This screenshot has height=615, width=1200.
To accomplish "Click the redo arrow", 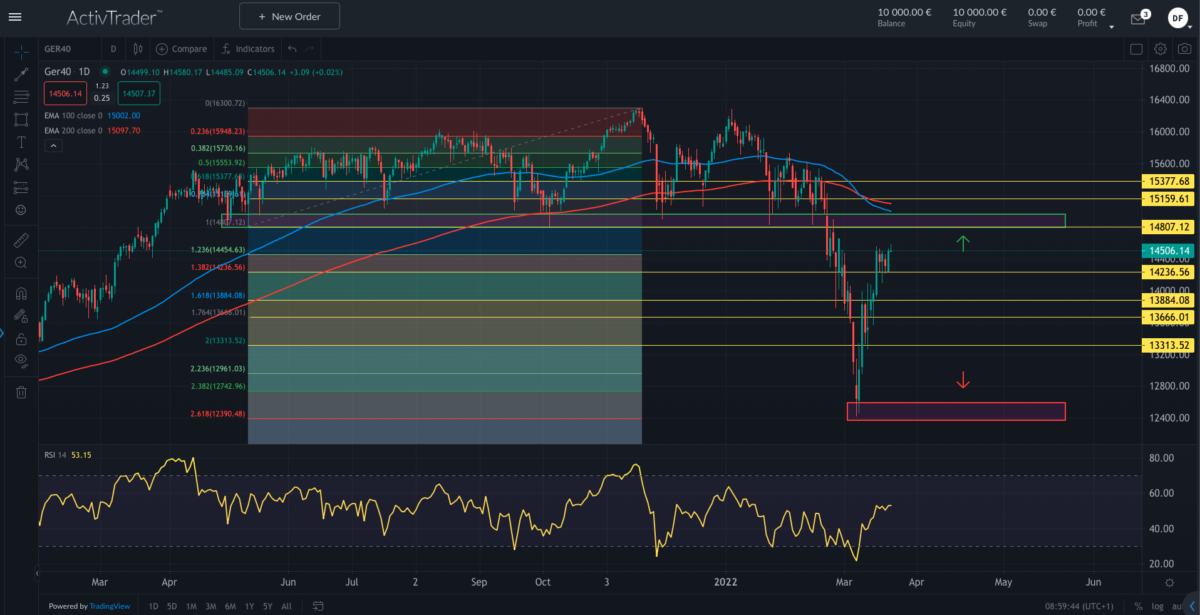I will coord(311,48).
